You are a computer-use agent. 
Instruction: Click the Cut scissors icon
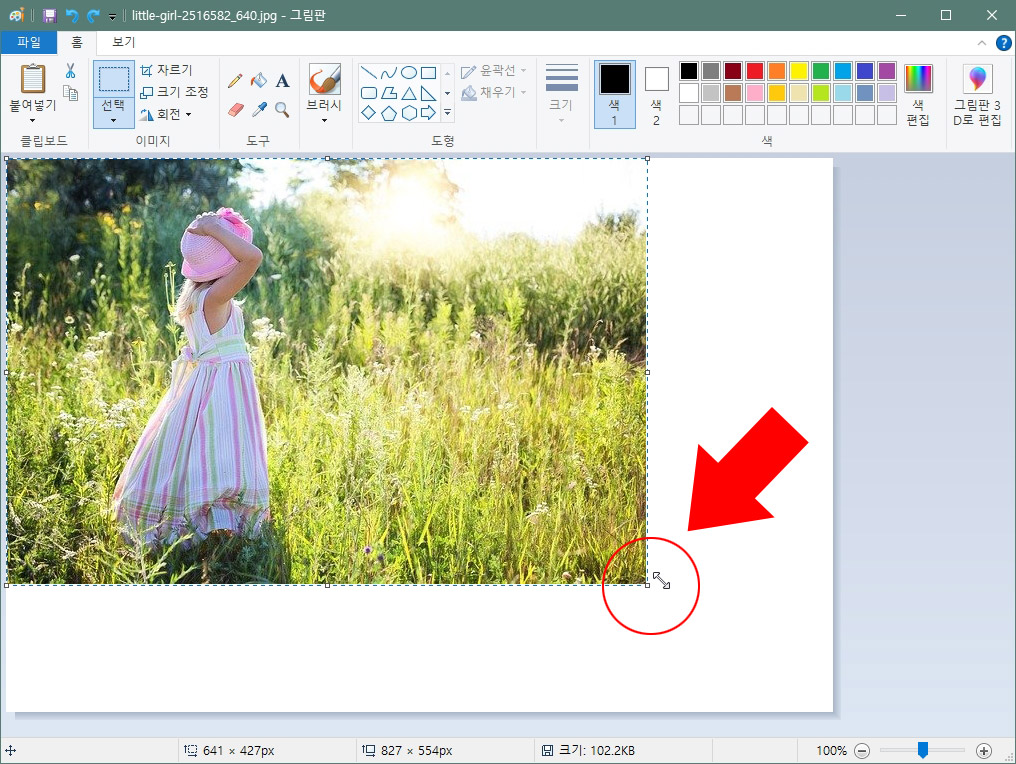(71, 71)
